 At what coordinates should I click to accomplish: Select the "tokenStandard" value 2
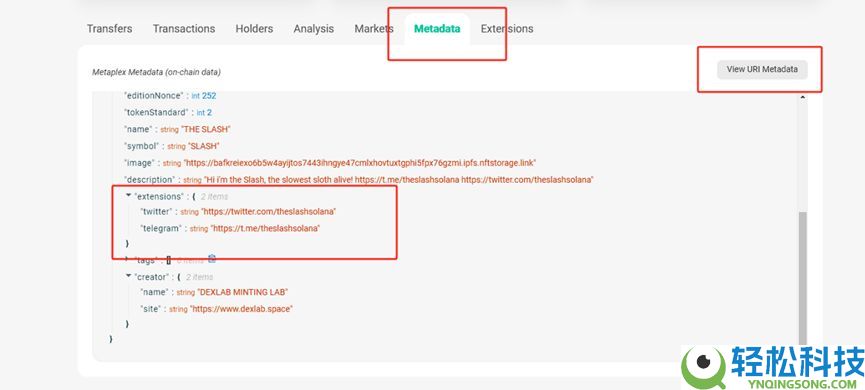pos(209,113)
